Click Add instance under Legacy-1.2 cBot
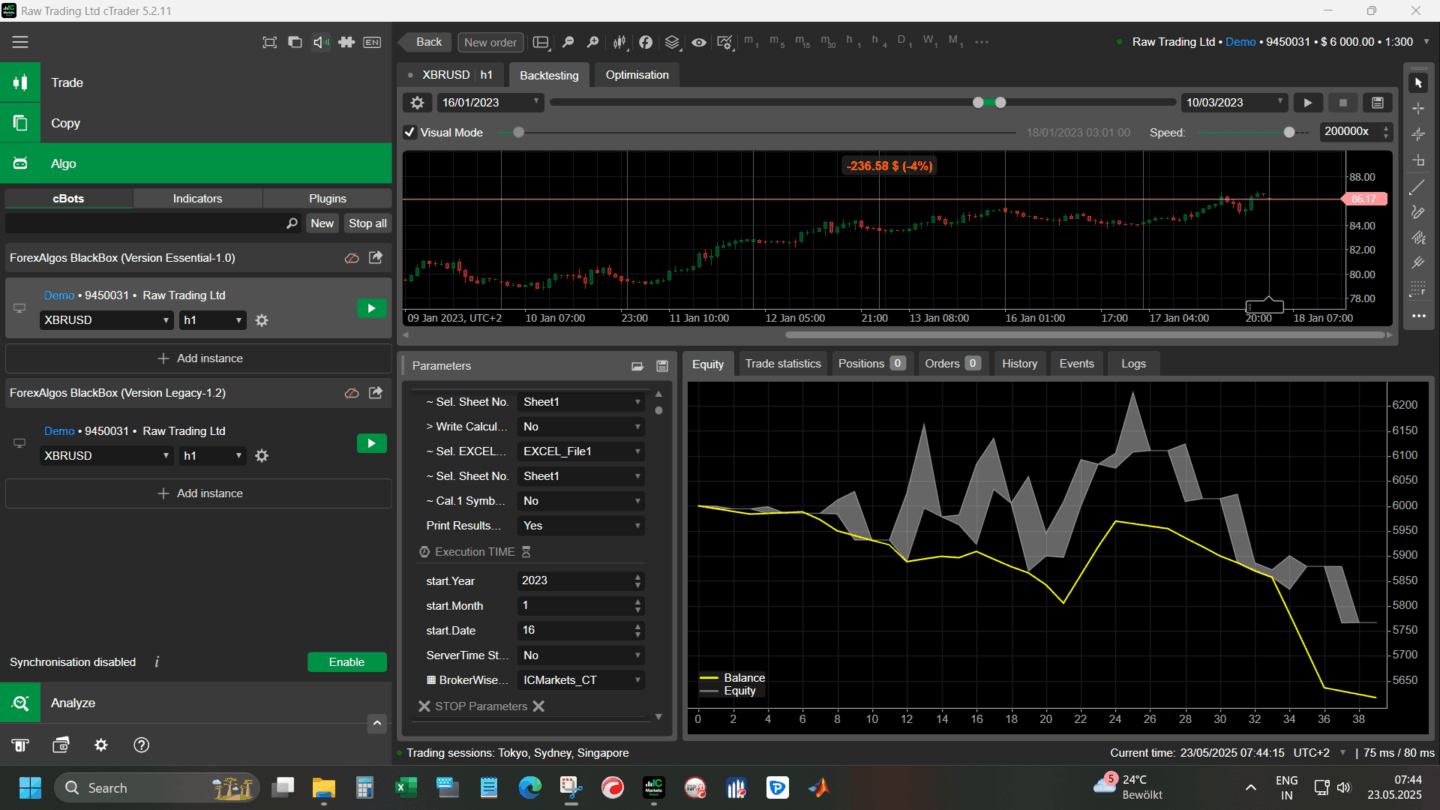 [199, 493]
